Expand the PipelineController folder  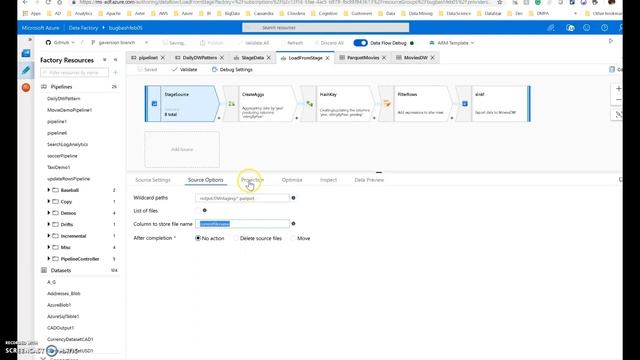49,259
